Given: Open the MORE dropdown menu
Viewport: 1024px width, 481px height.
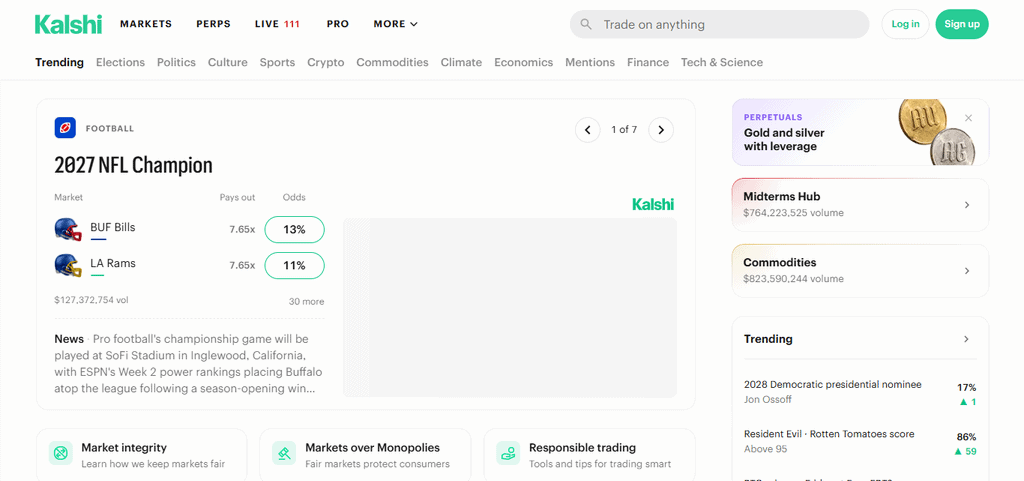Looking at the screenshot, I should 395,24.
